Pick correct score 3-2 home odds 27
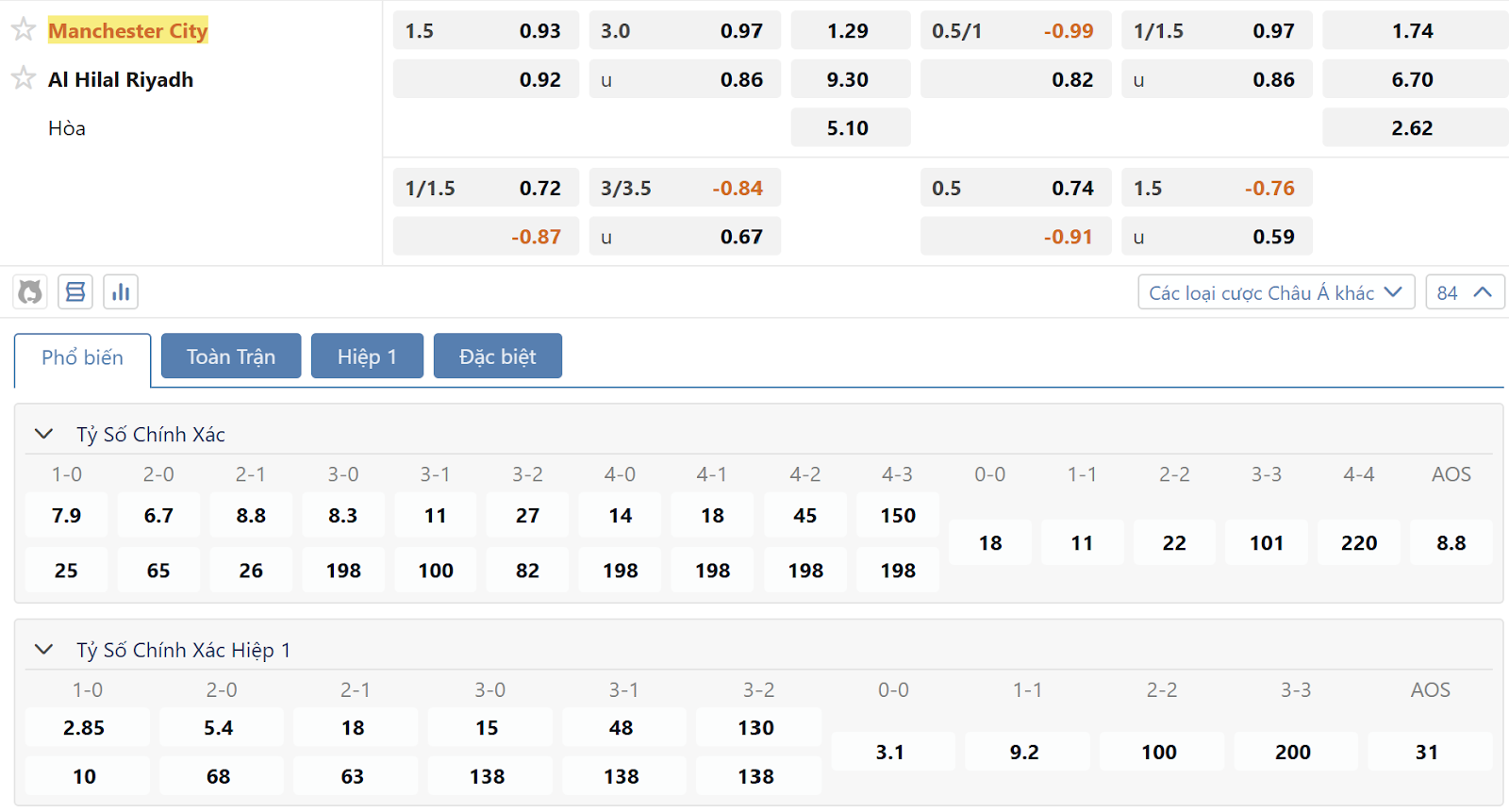Image resolution: width=1509 pixels, height=812 pixels. click(x=527, y=515)
